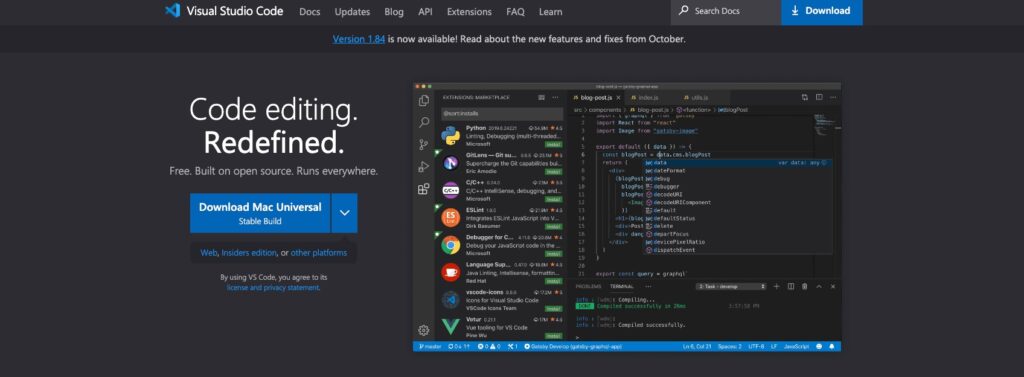Viewport: 1024px width, 377px height.
Task: Click Install button for Python extension
Action: [x=554, y=144]
